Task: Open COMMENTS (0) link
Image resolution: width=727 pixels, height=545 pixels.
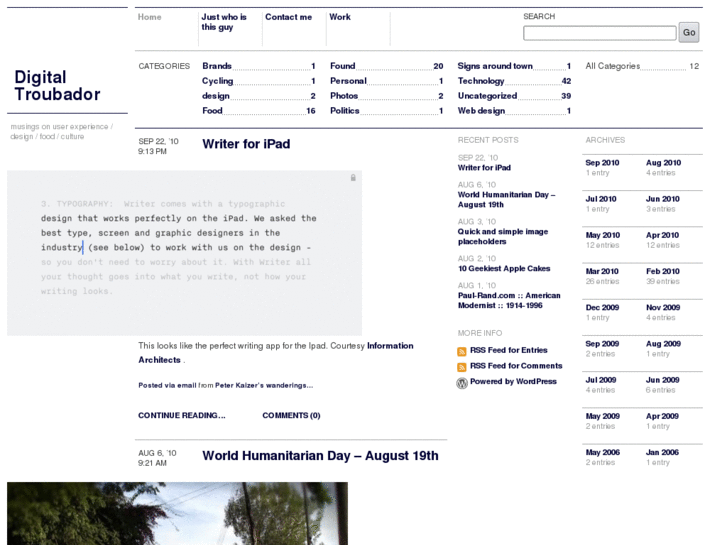Action: click(291, 415)
